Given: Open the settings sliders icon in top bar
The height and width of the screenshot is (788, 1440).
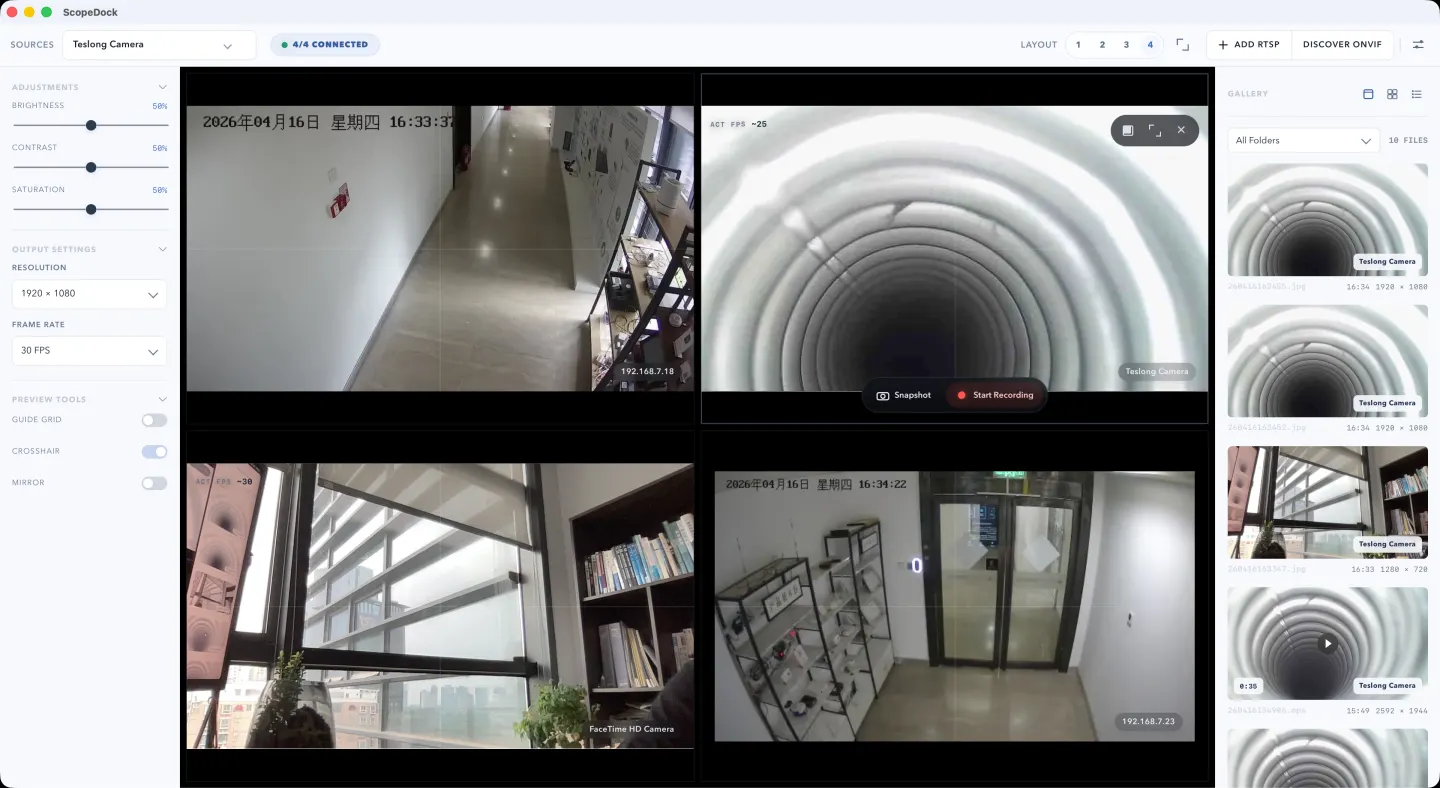Looking at the screenshot, I should [1418, 45].
